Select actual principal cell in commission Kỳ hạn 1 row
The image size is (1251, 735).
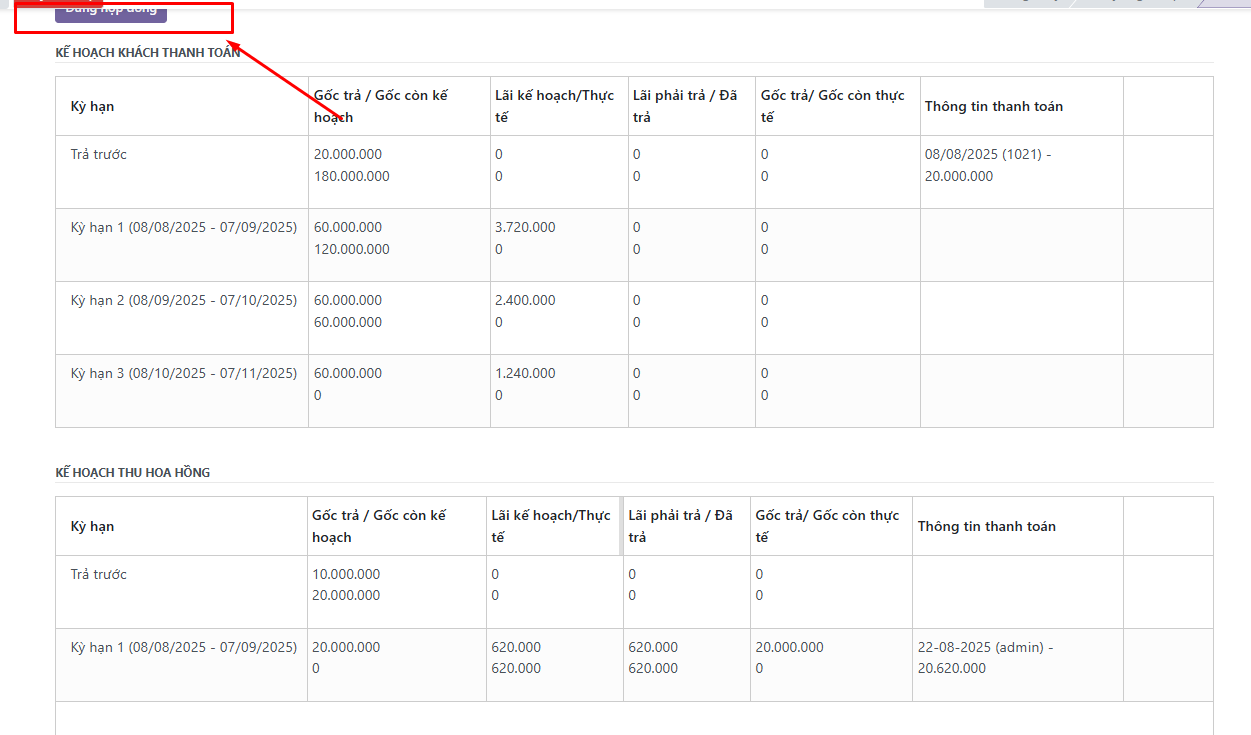point(831,665)
